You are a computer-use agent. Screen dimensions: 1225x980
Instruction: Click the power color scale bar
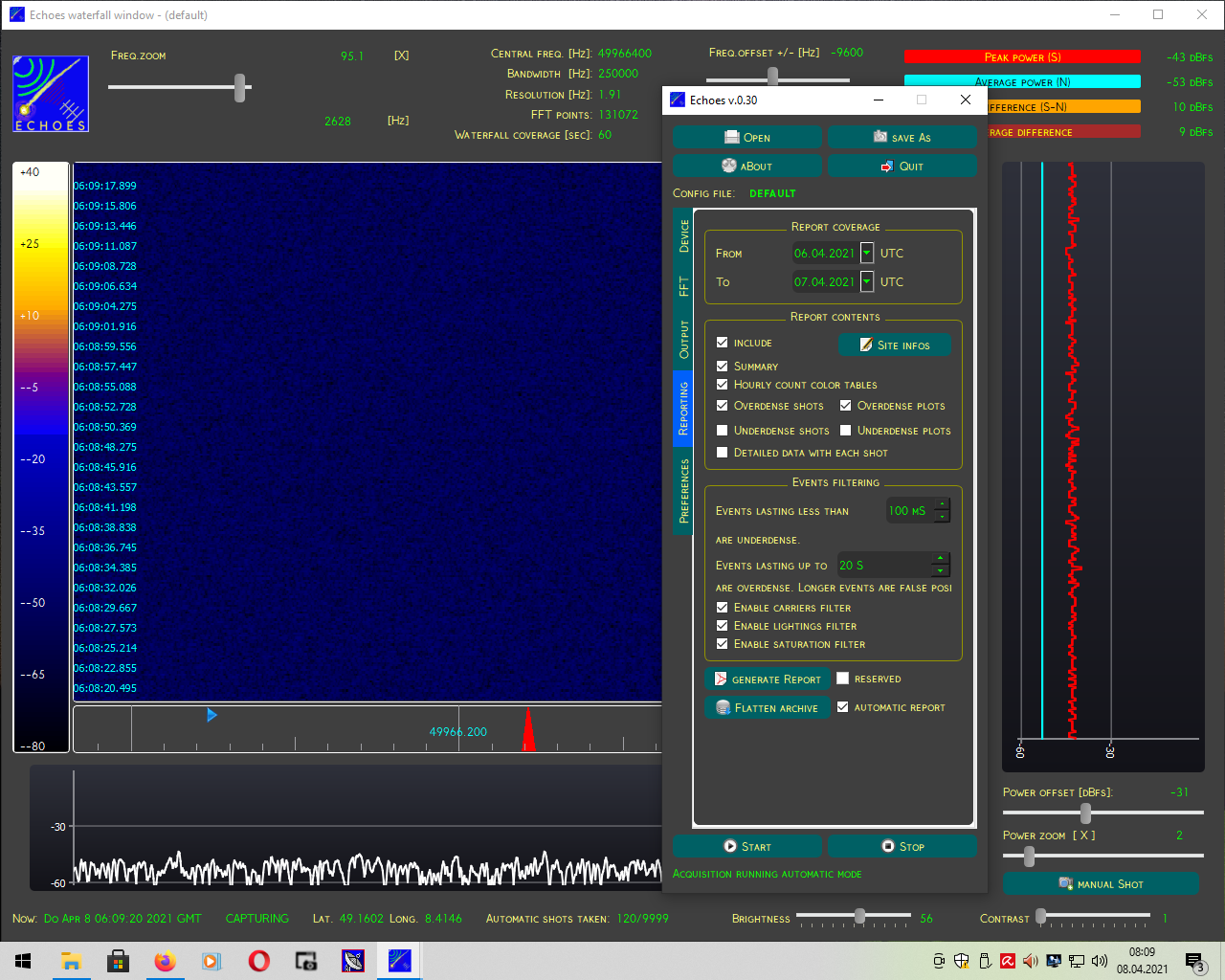pos(41,457)
